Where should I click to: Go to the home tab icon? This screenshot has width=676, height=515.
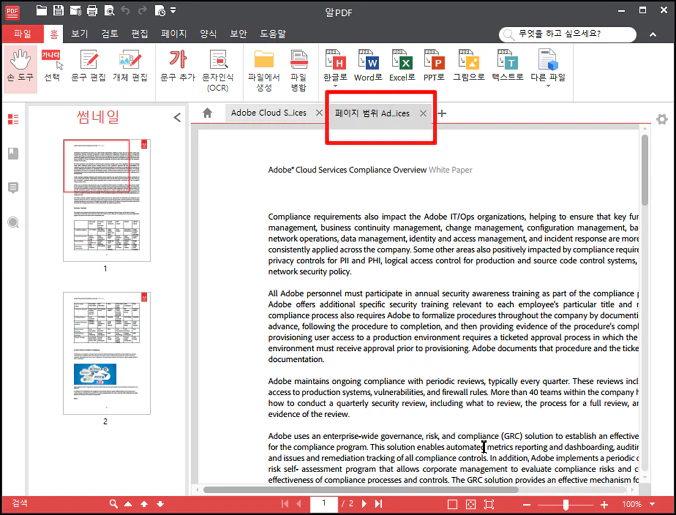click(207, 113)
